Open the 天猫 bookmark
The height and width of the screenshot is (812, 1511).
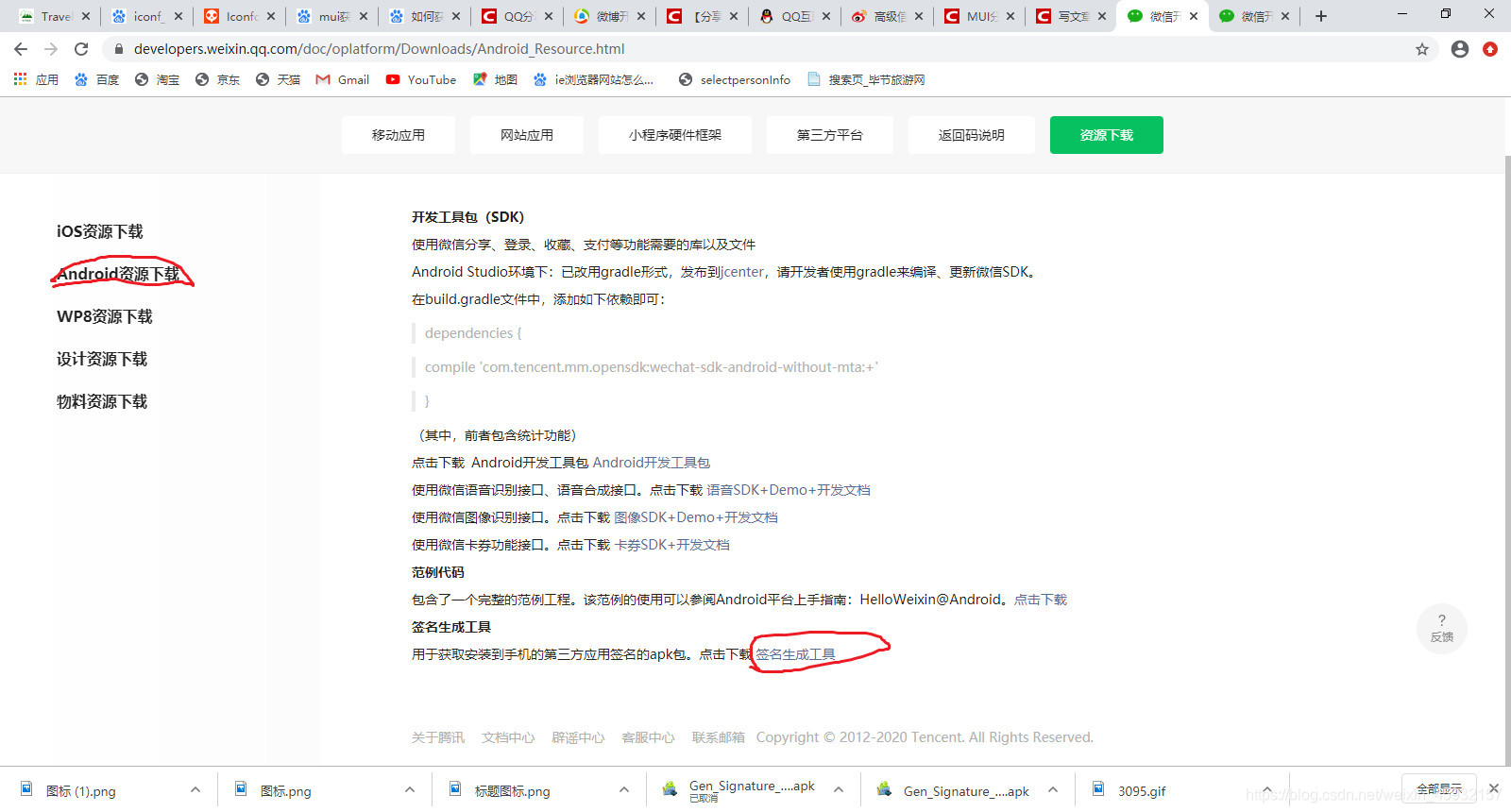click(279, 80)
